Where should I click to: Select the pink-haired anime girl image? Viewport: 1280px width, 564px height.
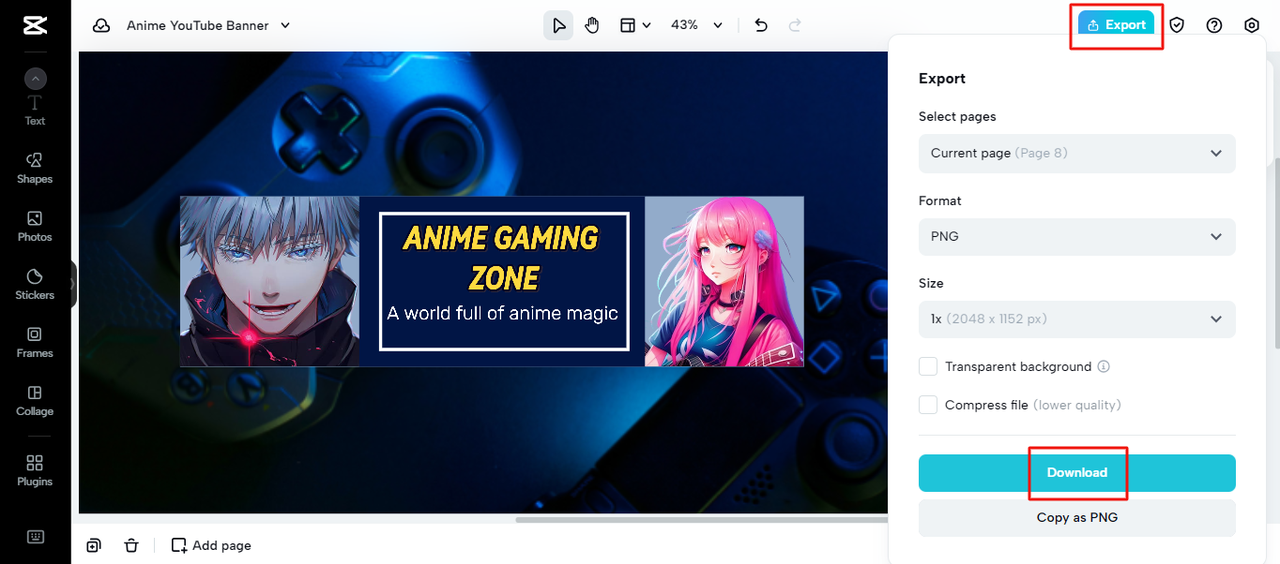tap(724, 281)
